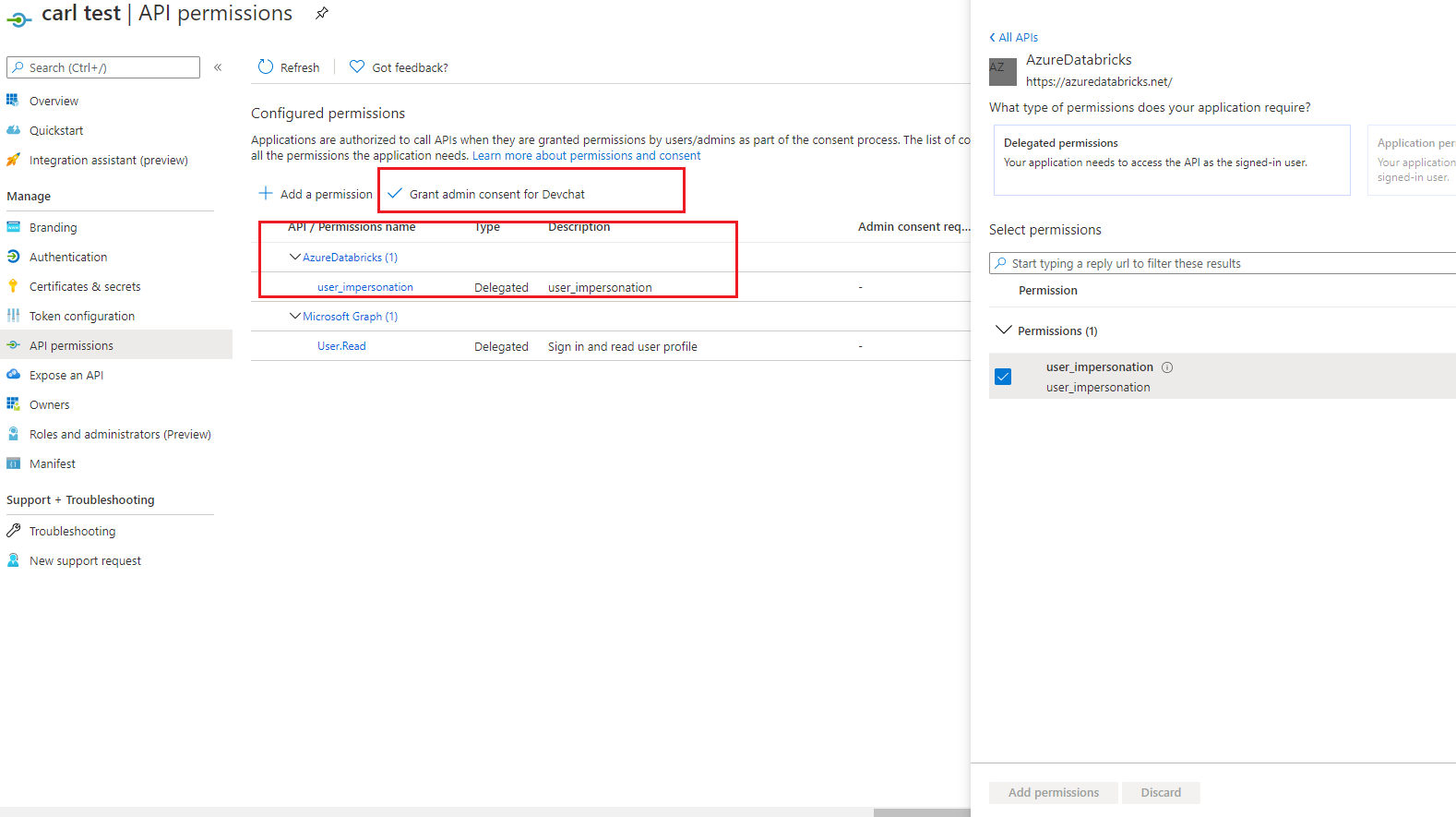Screen dimensions: 1456x817
Task: Click the Quickstart cloud icon
Action: click(13, 130)
